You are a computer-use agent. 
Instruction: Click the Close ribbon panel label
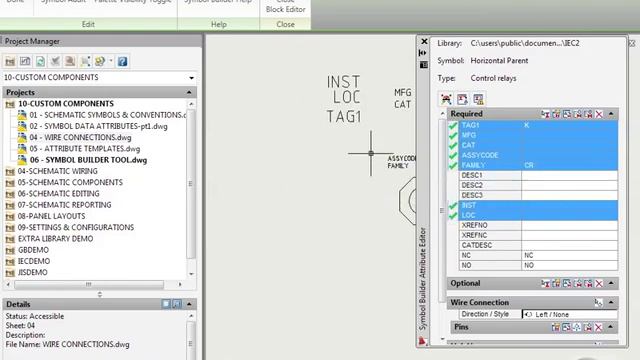point(285,24)
